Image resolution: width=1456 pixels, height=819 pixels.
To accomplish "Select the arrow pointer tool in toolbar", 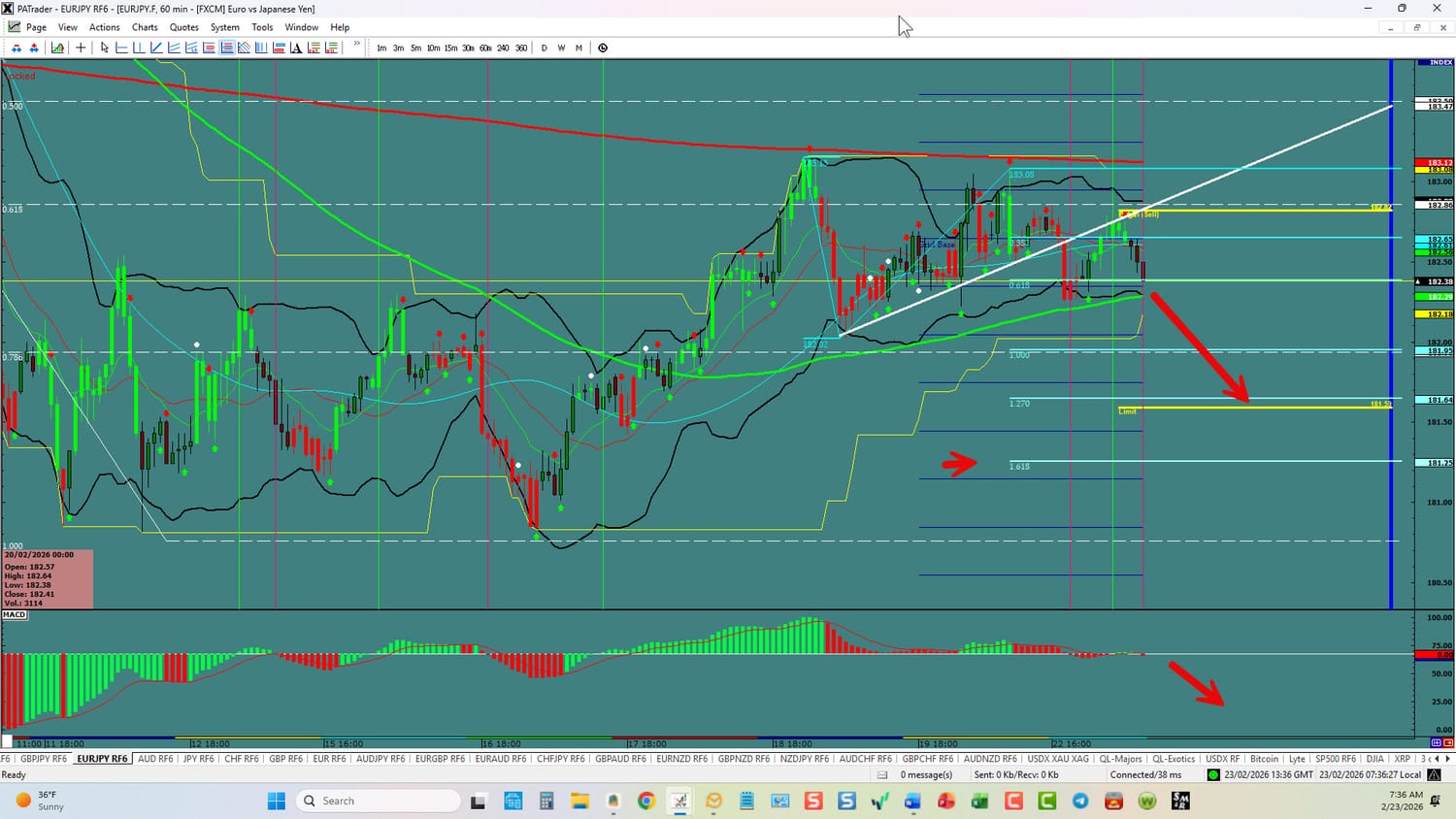I will click(x=105, y=48).
